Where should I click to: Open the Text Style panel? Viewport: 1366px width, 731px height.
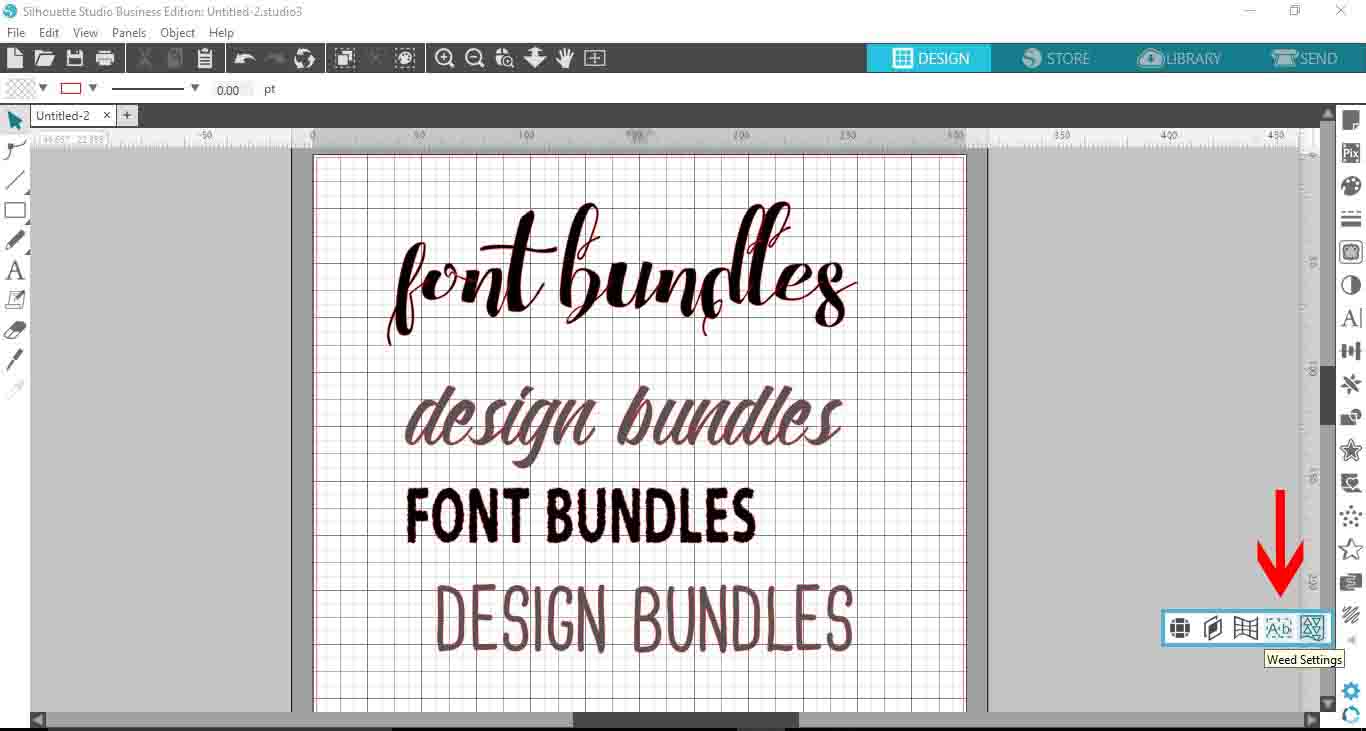coord(1351,318)
